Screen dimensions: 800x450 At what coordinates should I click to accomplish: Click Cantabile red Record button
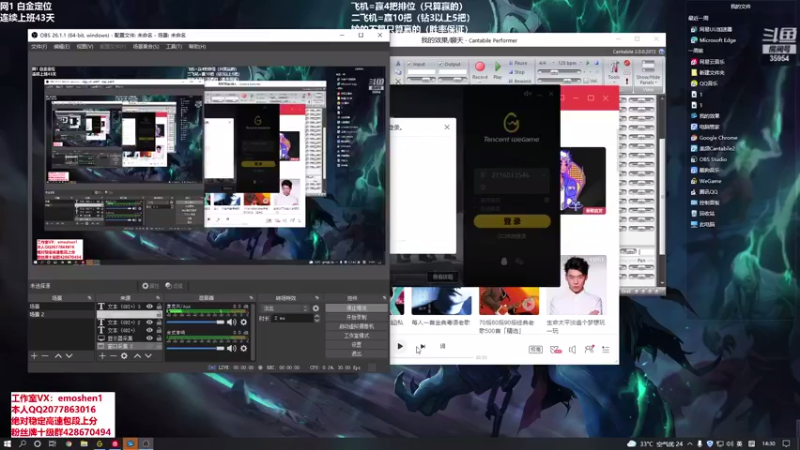[x=480, y=70]
